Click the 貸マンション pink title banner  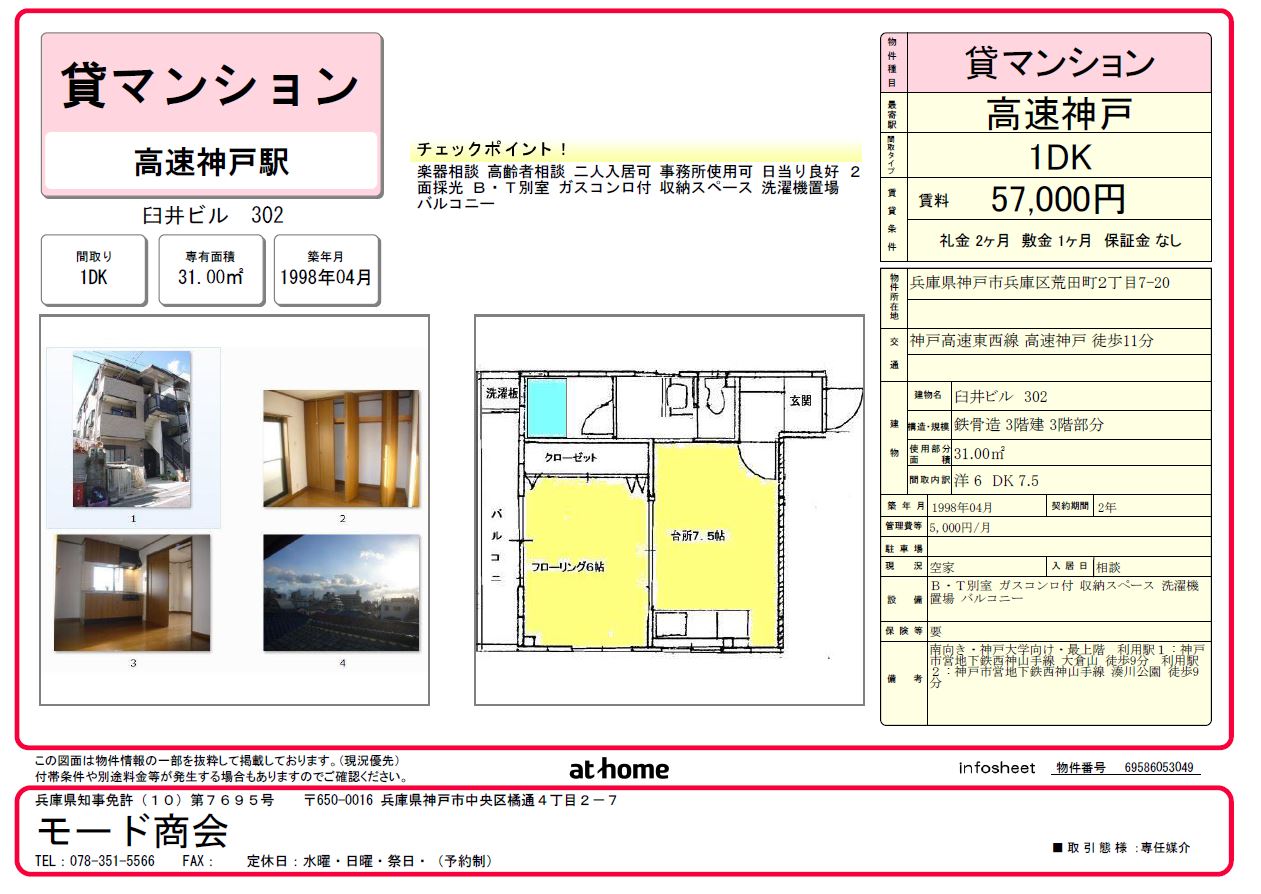(x=211, y=85)
